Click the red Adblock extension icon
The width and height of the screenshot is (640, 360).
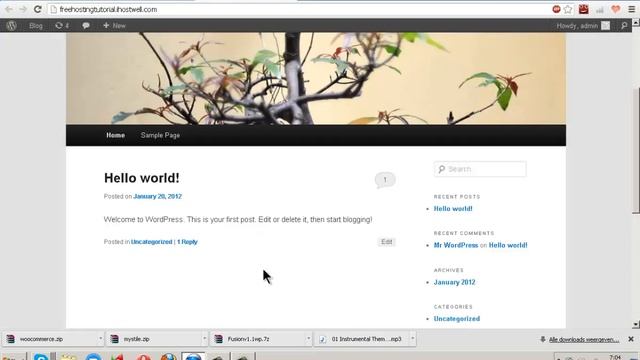coord(556,9)
